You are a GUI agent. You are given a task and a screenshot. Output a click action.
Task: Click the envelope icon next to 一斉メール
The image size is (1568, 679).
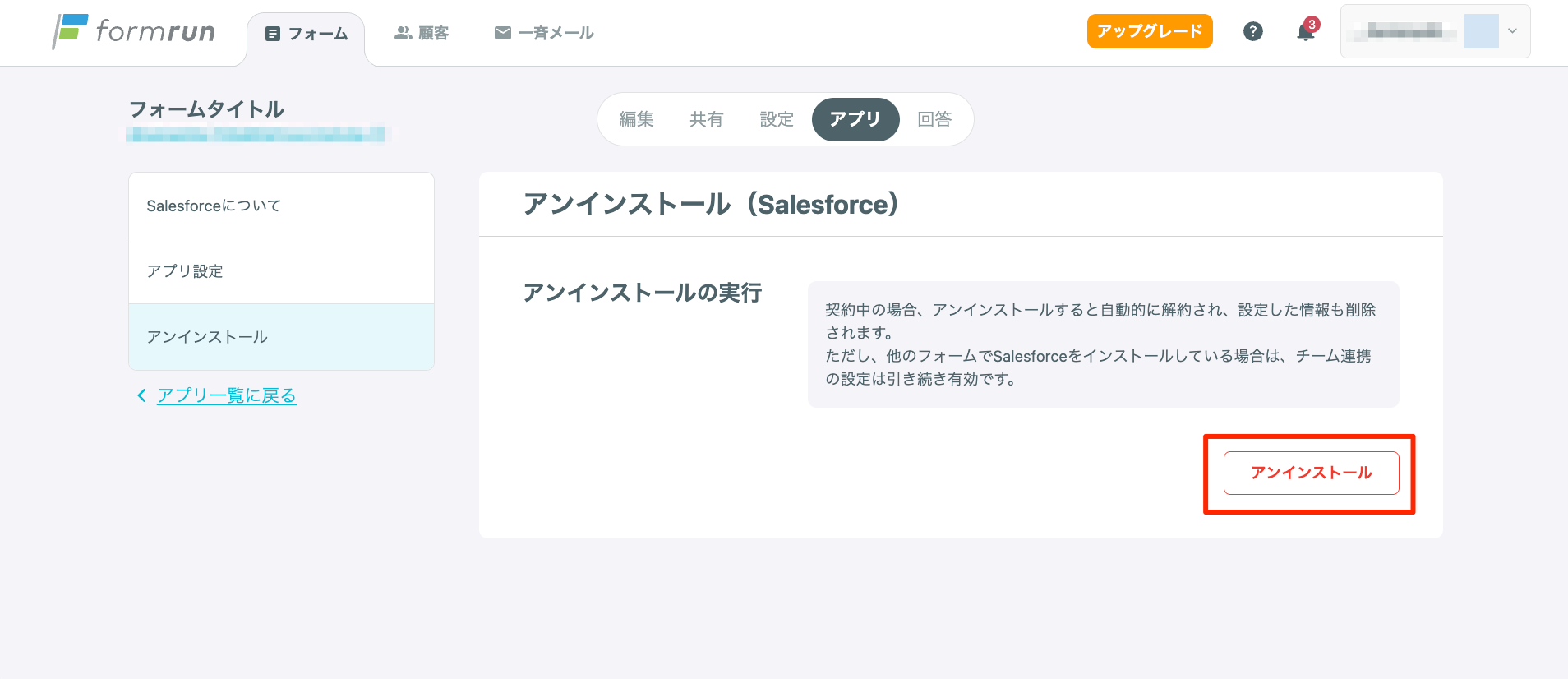pos(502,33)
